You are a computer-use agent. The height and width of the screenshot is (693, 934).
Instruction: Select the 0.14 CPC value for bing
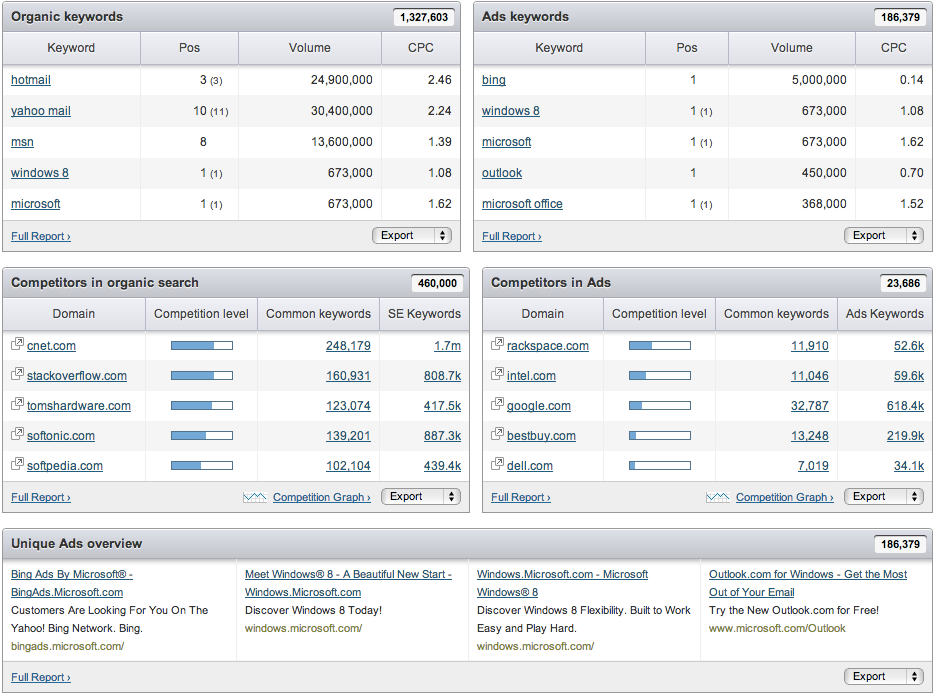tap(911, 80)
